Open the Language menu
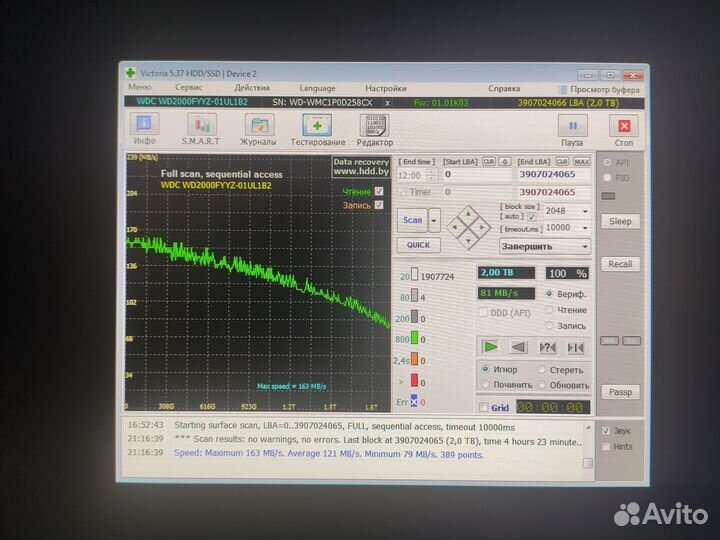 click(318, 88)
